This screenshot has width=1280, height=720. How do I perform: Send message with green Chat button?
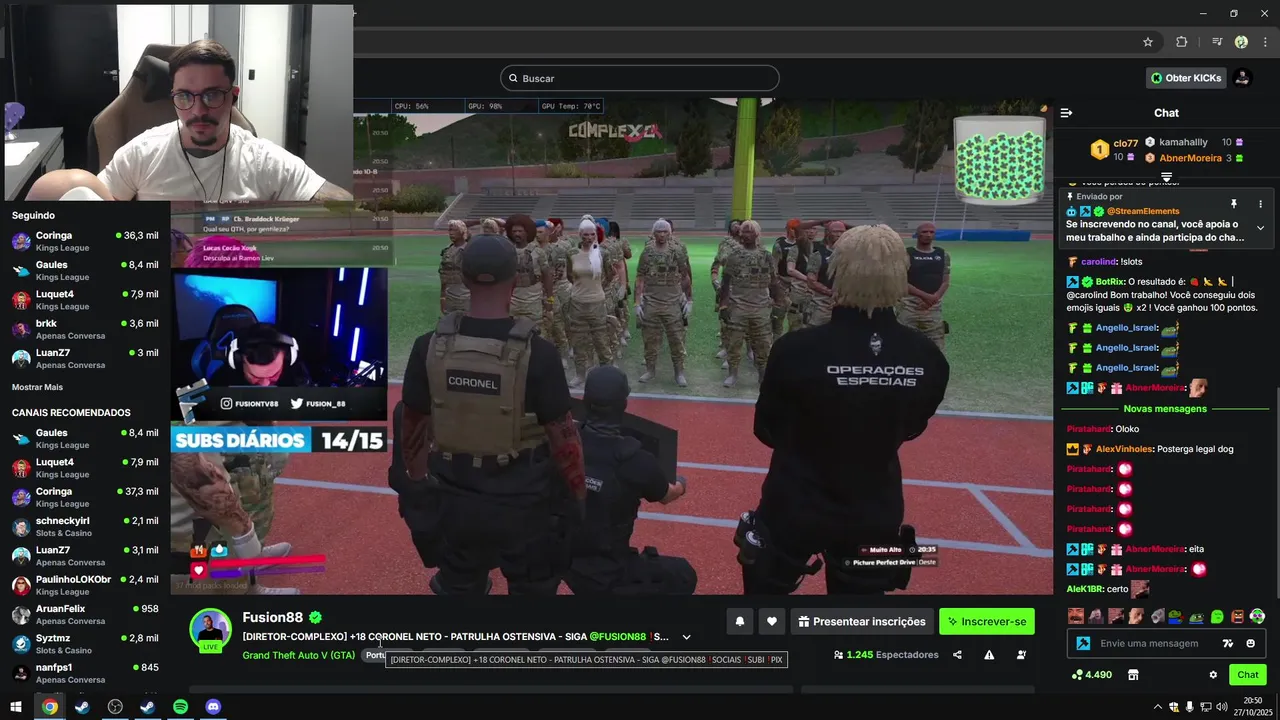[1248, 675]
